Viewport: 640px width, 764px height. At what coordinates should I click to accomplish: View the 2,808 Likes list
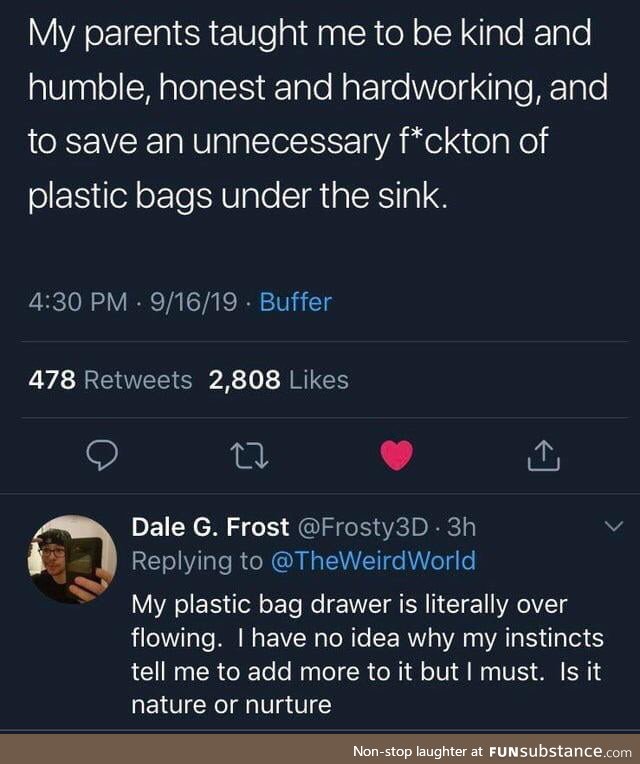coord(279,380)
